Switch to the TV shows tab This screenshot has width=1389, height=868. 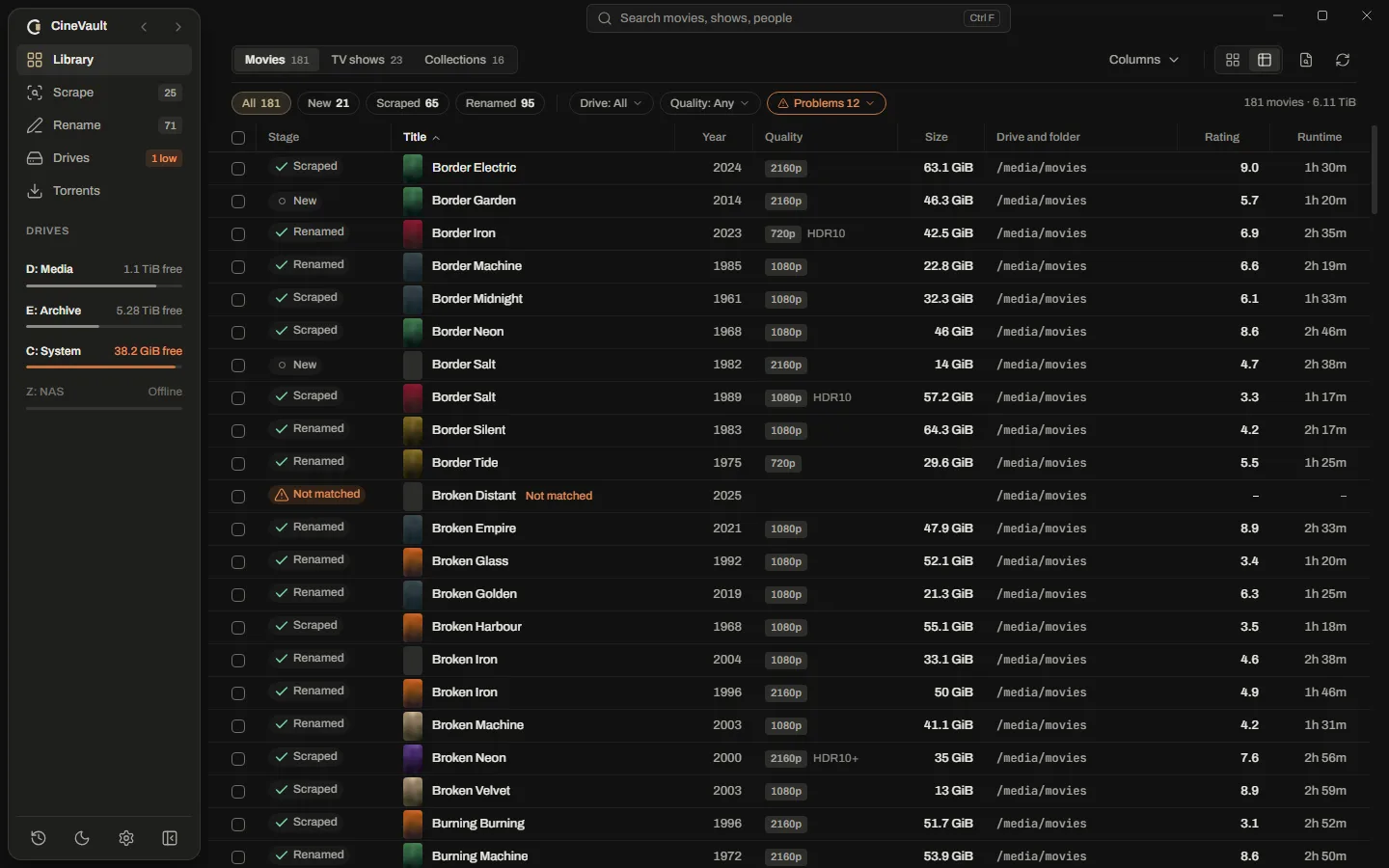367,60
